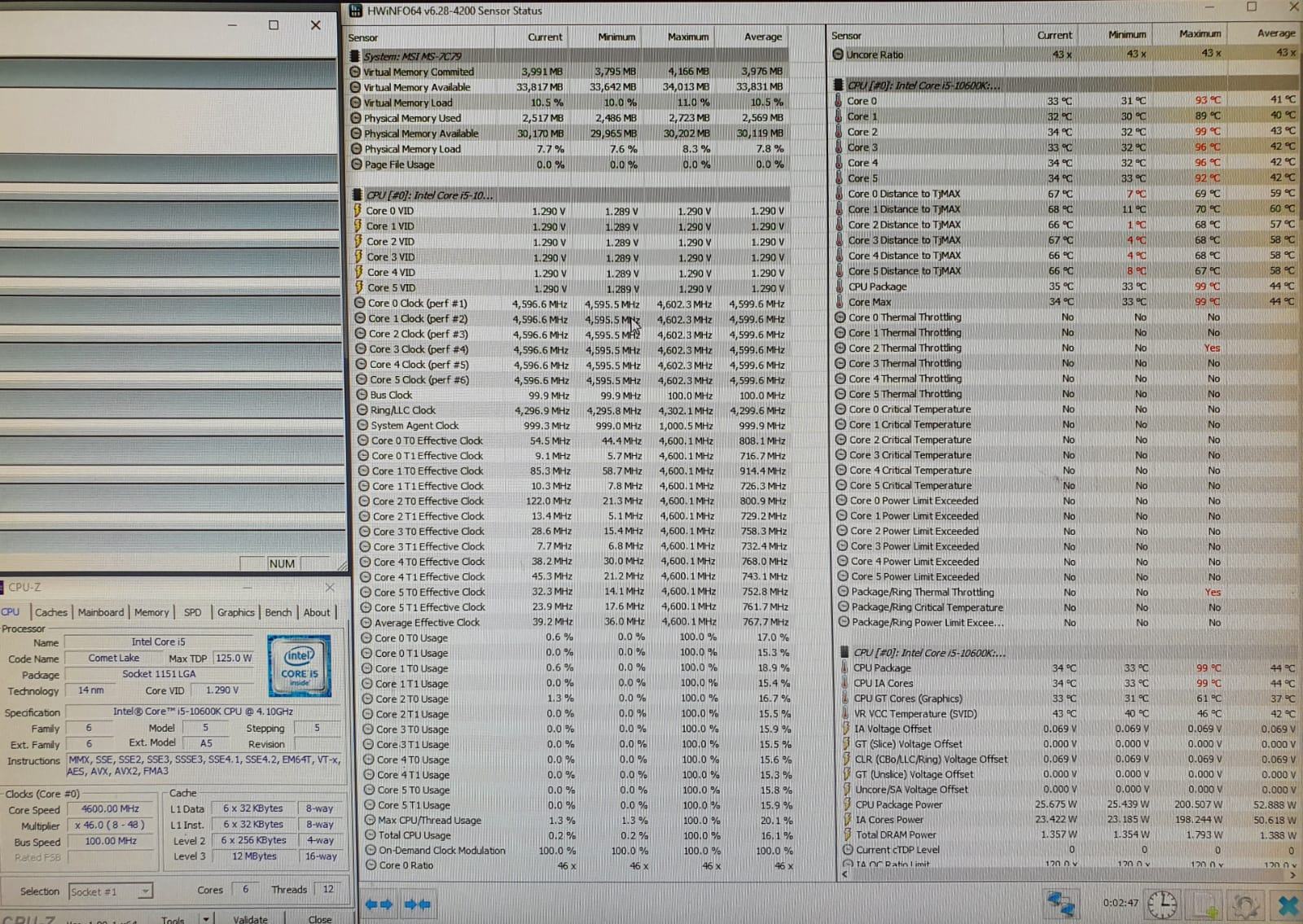Select the CPU GT Cores (Graphics) row
1303x924 pixels.
coord(1068,698)
